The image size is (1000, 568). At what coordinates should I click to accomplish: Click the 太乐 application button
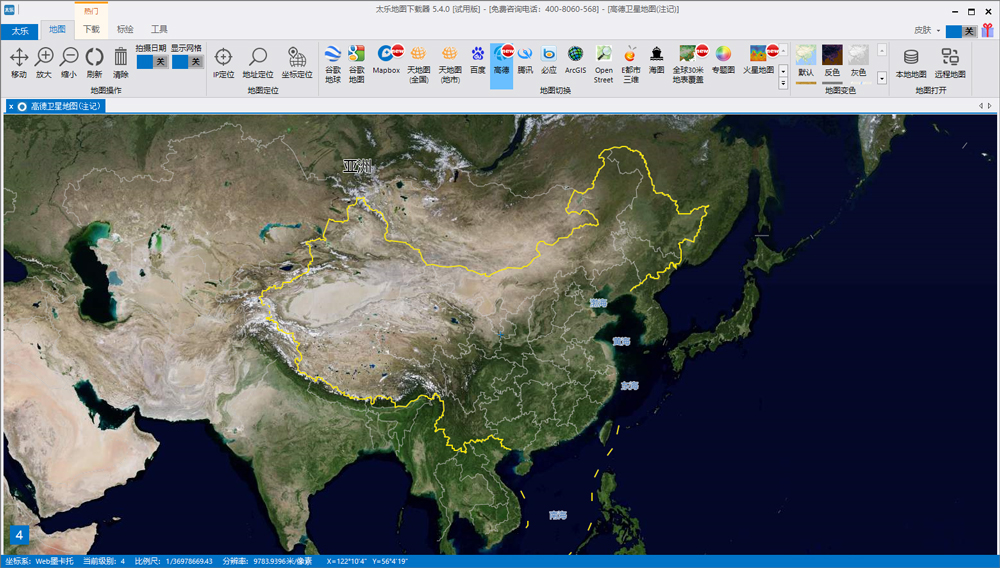click(20, 31)
